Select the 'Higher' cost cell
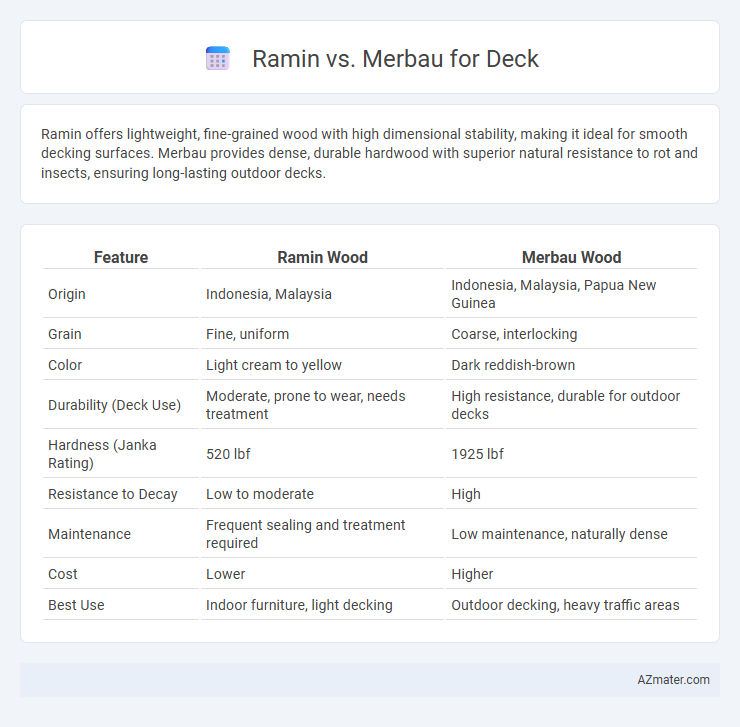 coord(472,574)
